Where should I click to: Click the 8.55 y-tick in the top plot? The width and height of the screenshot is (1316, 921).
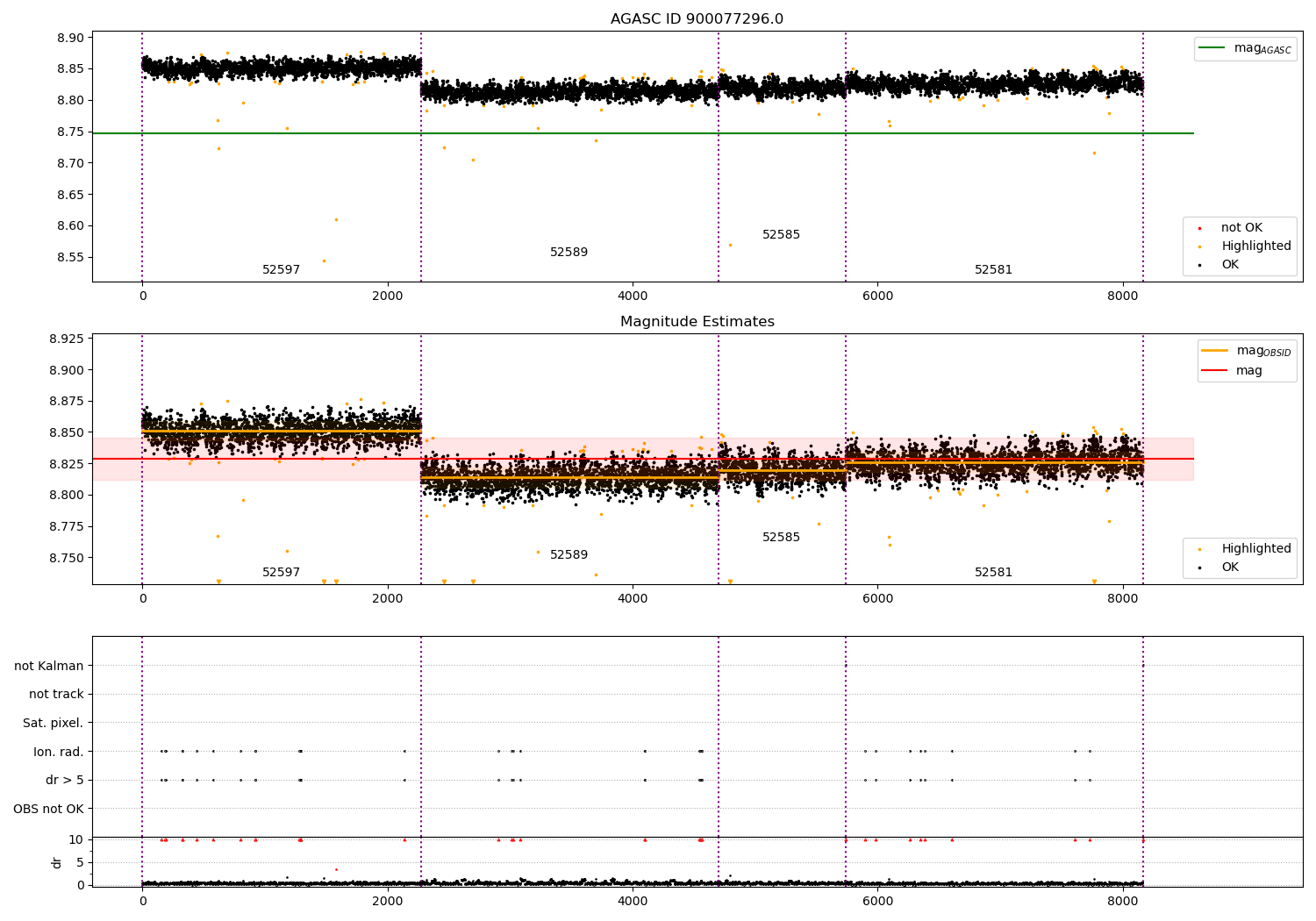point(69,258)
